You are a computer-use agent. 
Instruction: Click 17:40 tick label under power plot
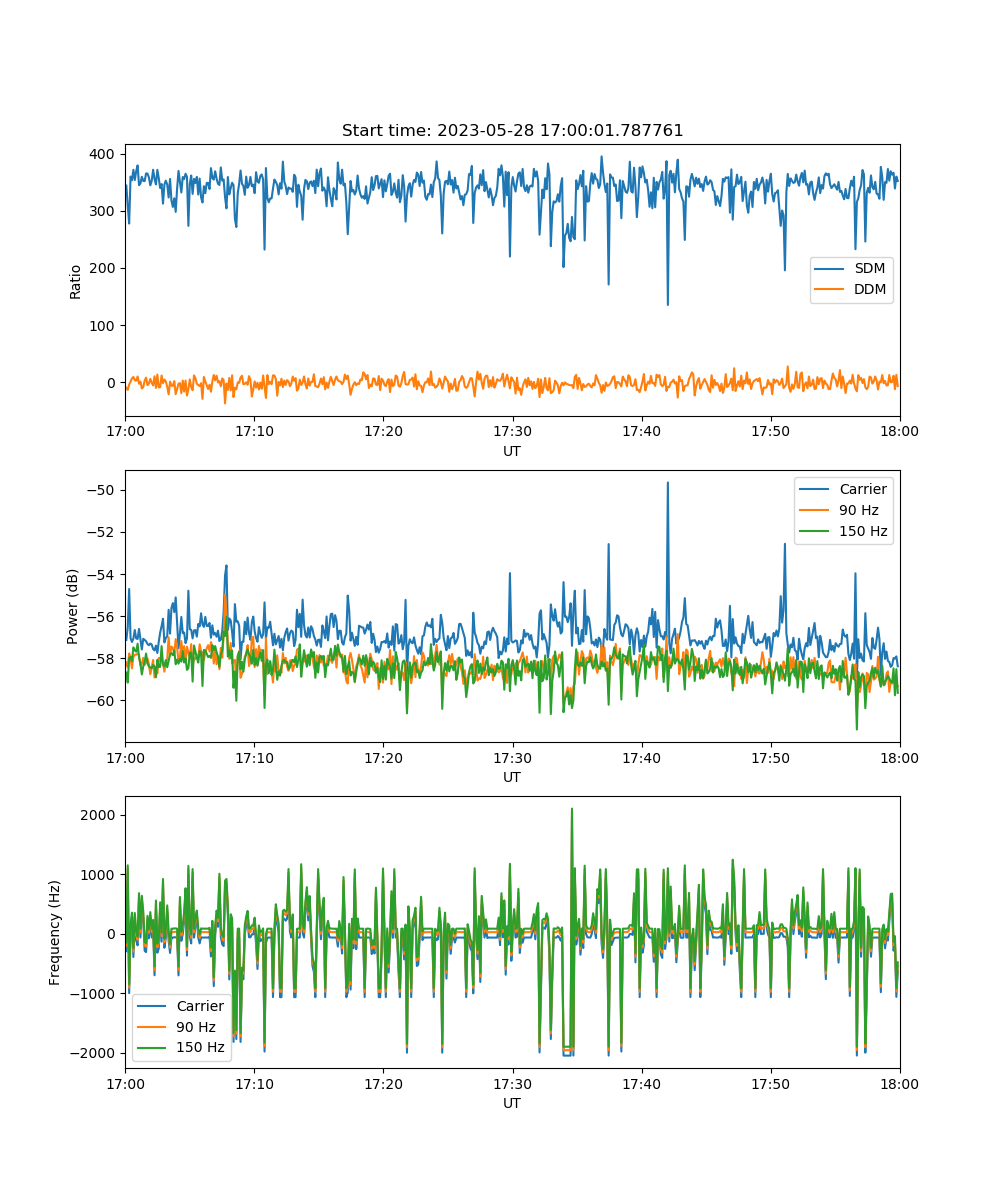642,756
